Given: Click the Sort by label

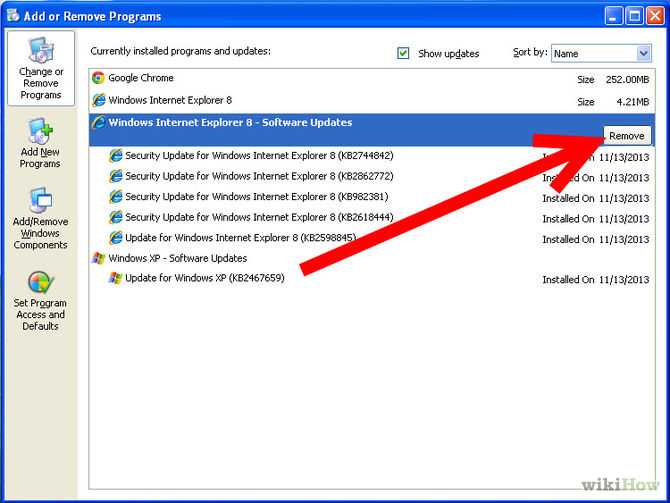Looking at the screenshot, I should (x=530, y=53).
